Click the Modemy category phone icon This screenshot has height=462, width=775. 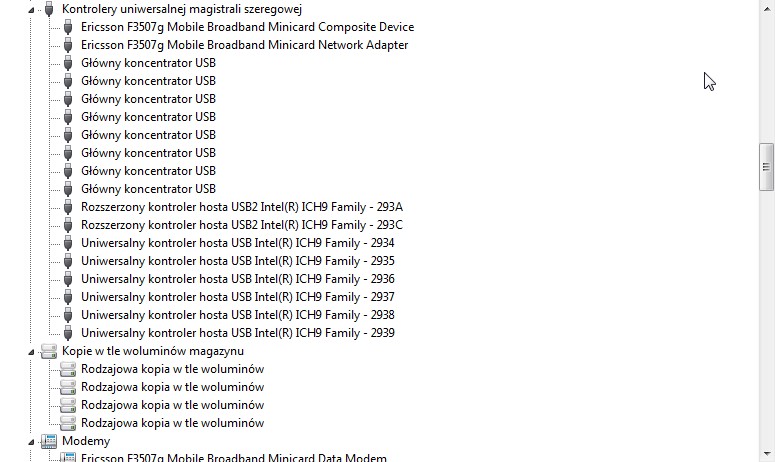49,441
